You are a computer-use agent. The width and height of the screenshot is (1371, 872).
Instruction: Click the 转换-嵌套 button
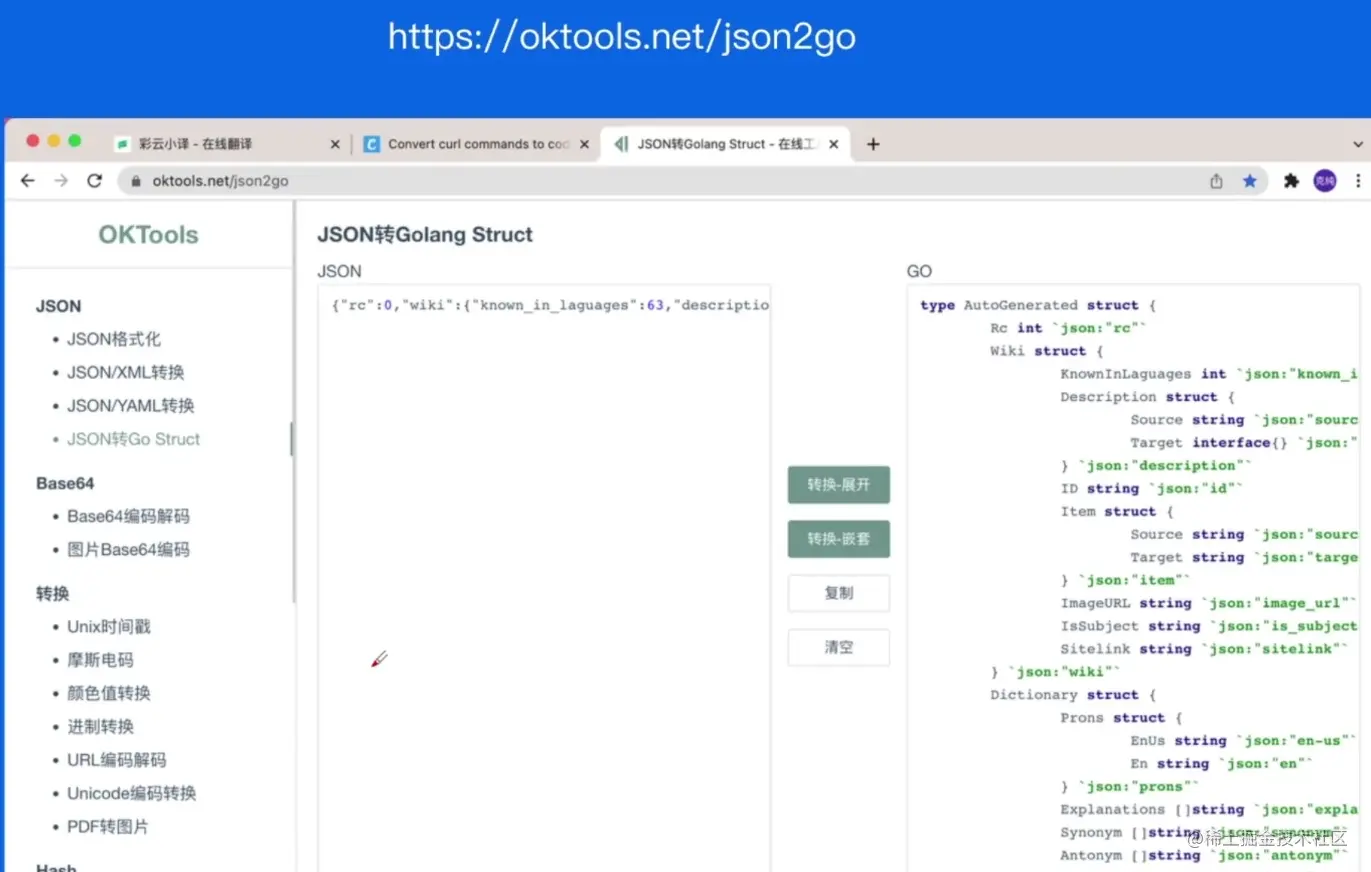(839, 539)
